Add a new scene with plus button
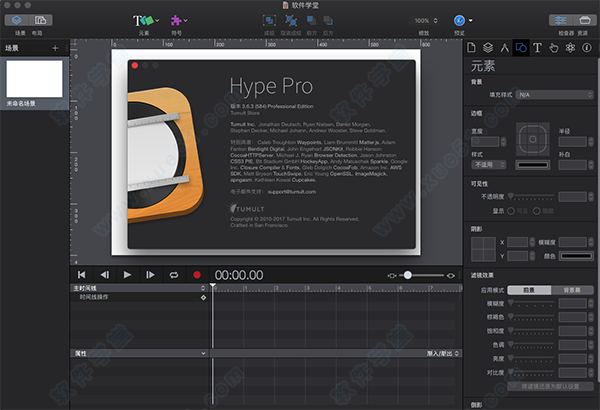Screen dimensions: 600x410 point(55,48)
